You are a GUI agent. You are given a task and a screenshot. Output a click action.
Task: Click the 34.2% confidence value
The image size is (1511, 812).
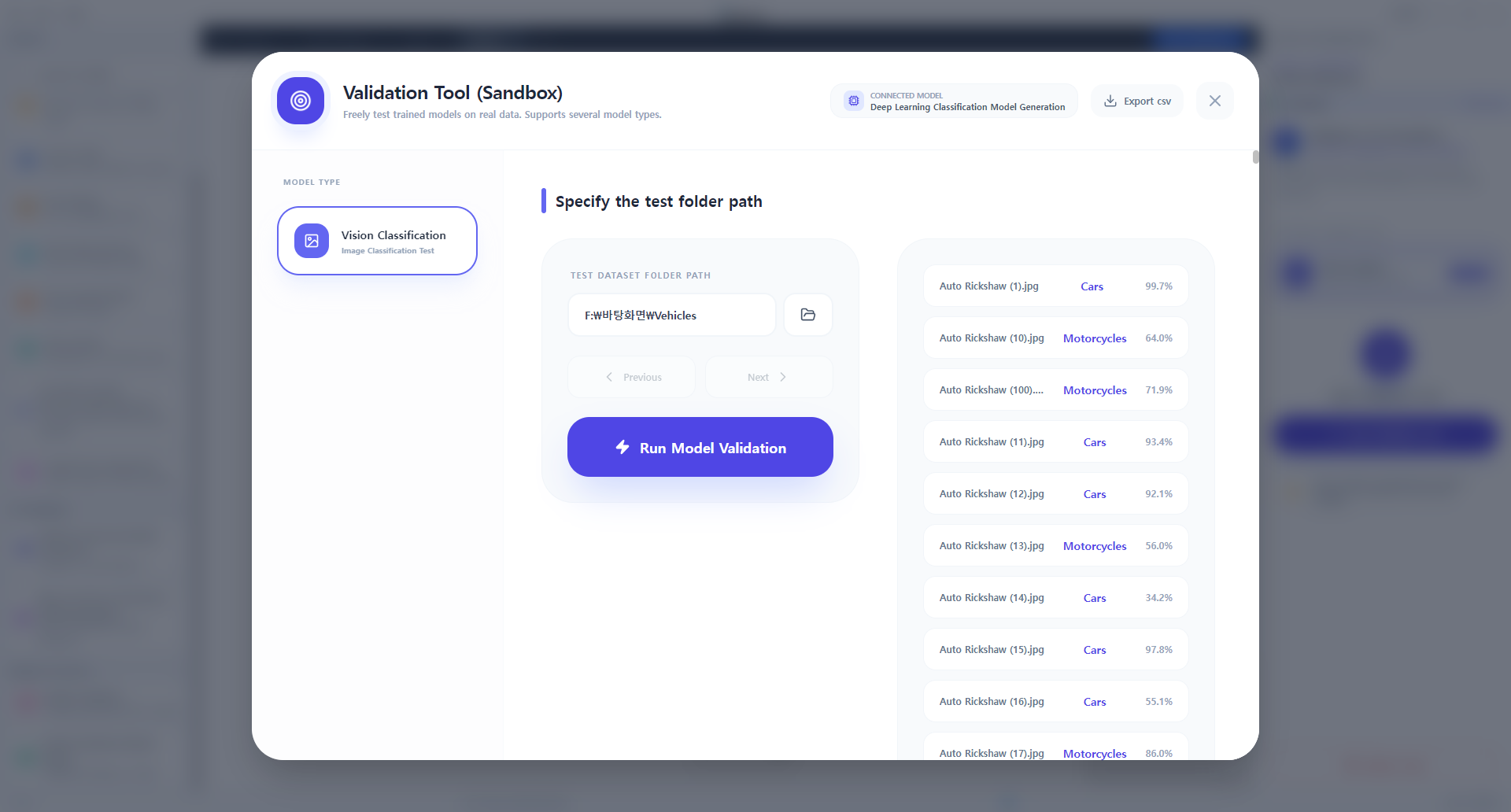coord(1158,598)
